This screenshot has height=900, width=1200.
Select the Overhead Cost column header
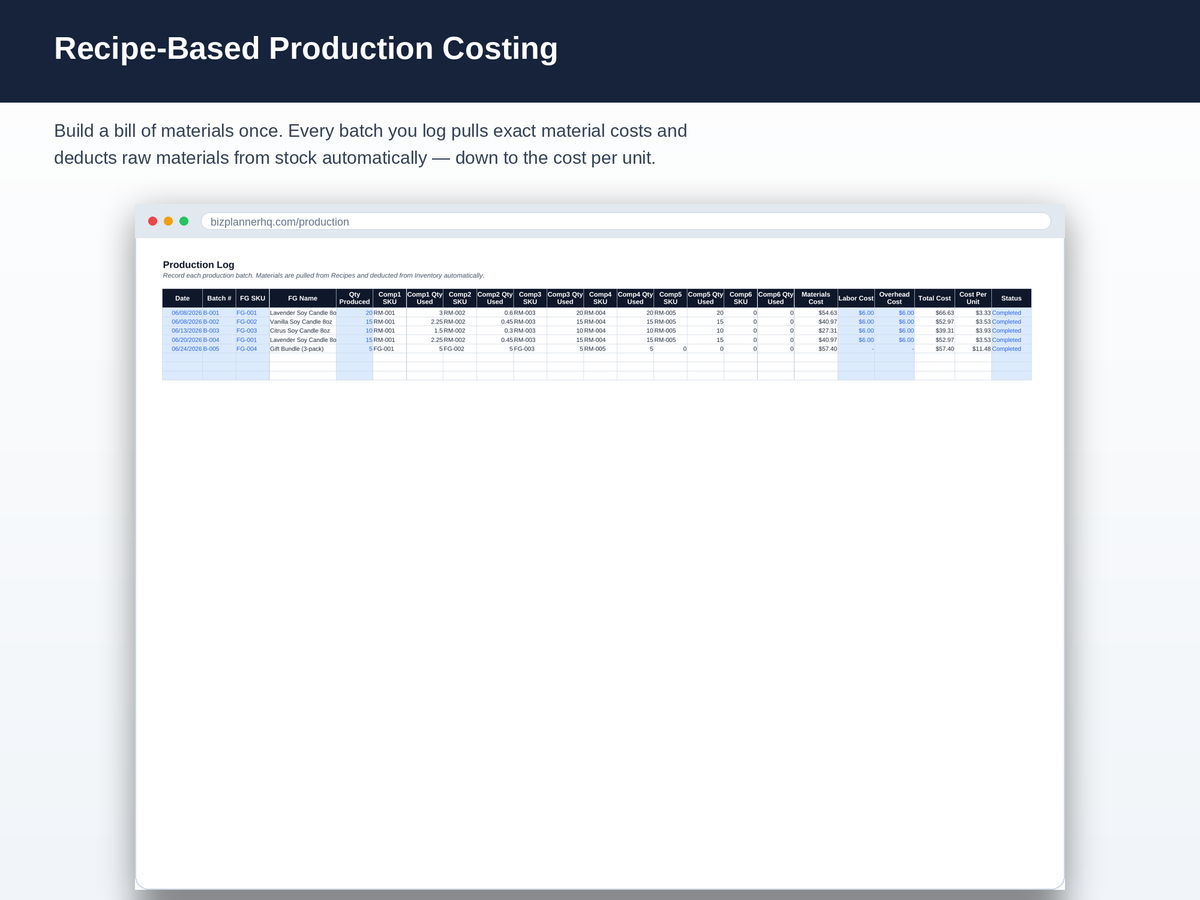point(895,298)
